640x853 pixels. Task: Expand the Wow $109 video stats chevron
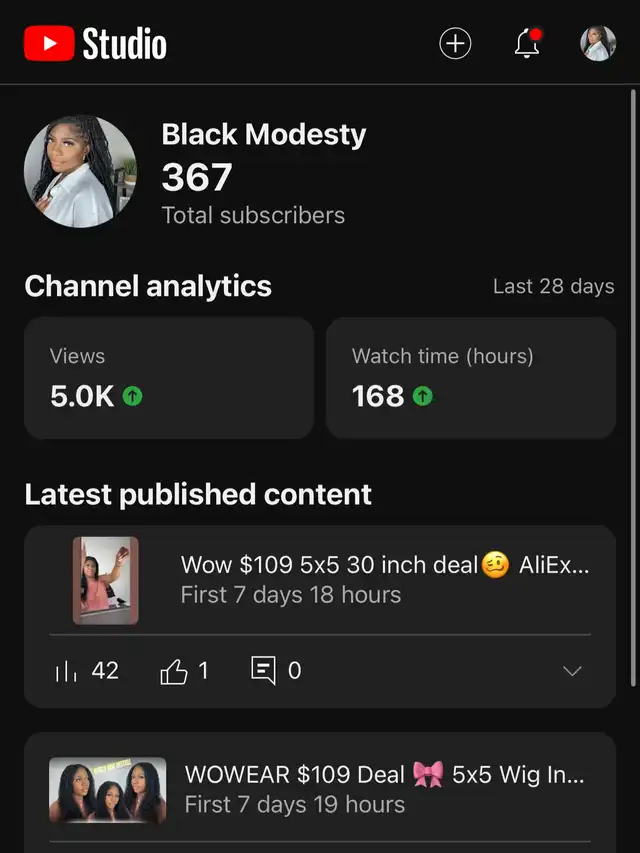[x=572, y=671]
